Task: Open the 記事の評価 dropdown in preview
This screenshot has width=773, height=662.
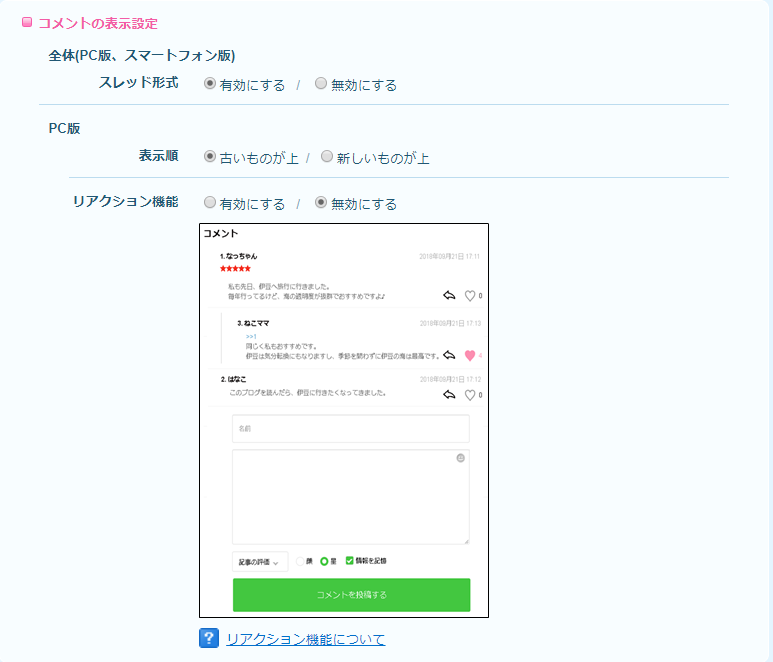Action: [x=260, y=561]
